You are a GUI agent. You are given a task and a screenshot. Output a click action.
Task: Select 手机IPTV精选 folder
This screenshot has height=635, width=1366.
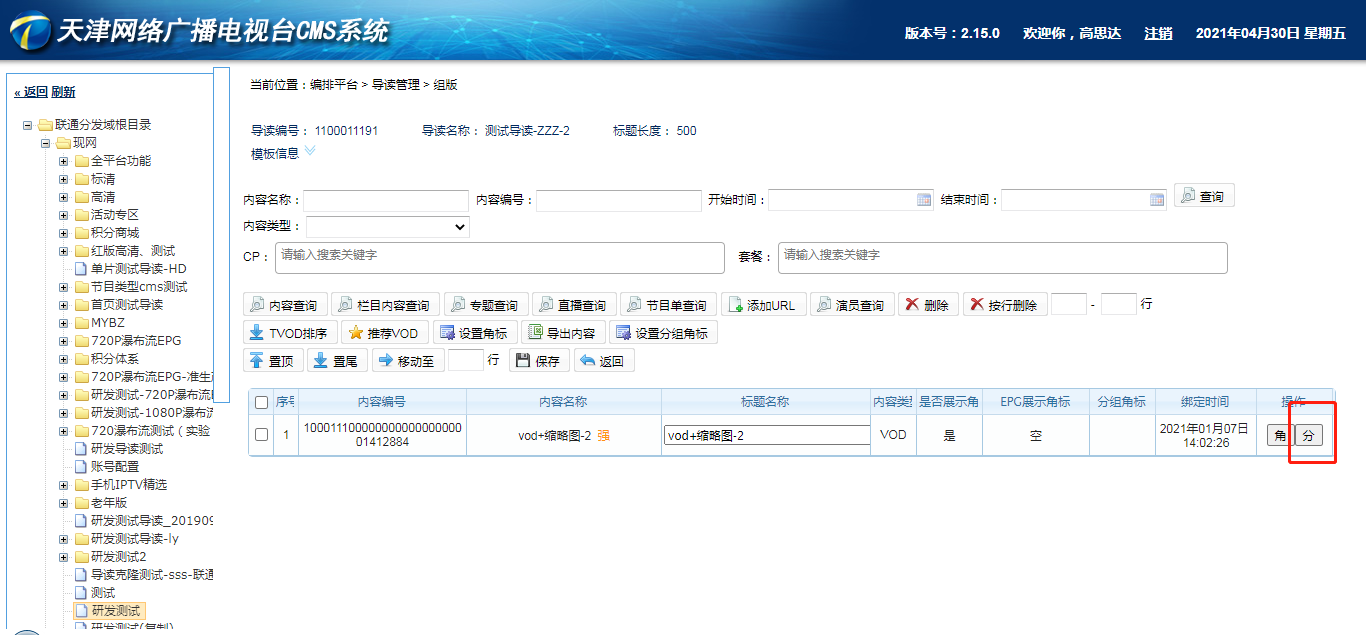tap(129, 485)
